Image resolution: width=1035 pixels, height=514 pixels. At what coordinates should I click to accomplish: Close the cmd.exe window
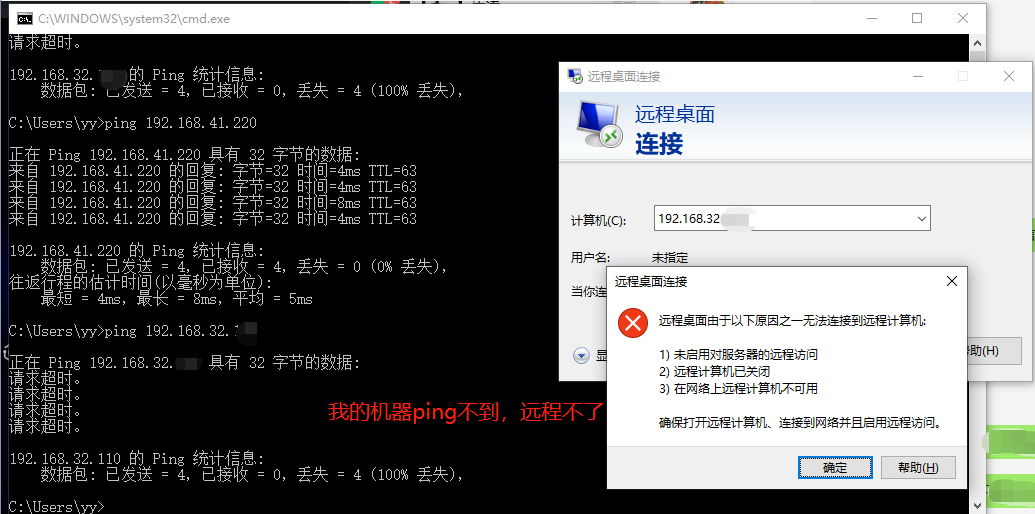point(962,18)
